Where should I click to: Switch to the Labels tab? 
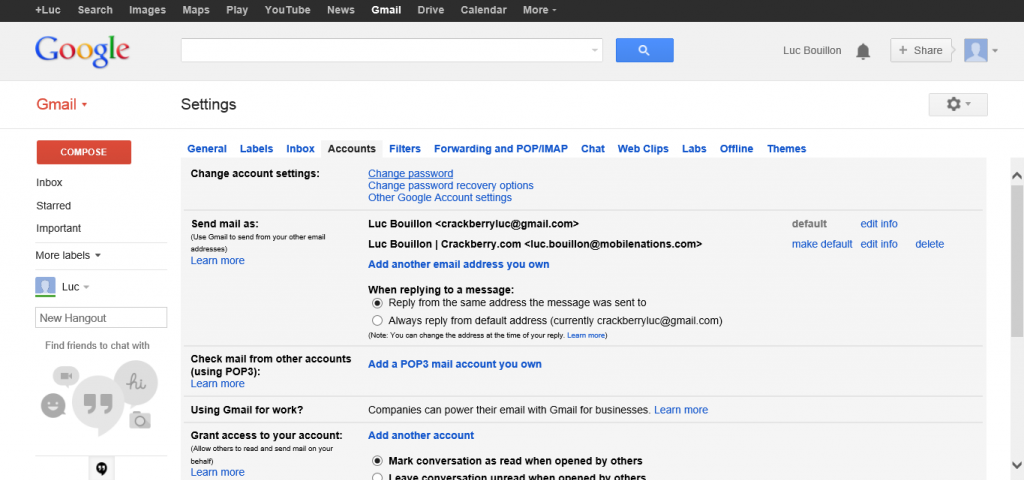(x=256, y=149)
